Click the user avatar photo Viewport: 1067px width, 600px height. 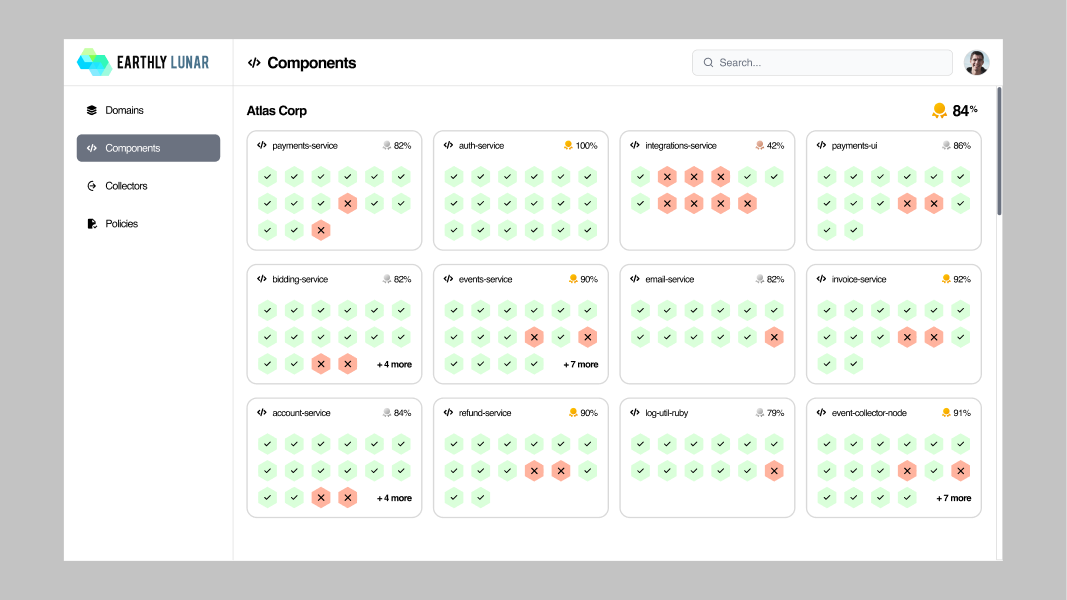[976, 63]
